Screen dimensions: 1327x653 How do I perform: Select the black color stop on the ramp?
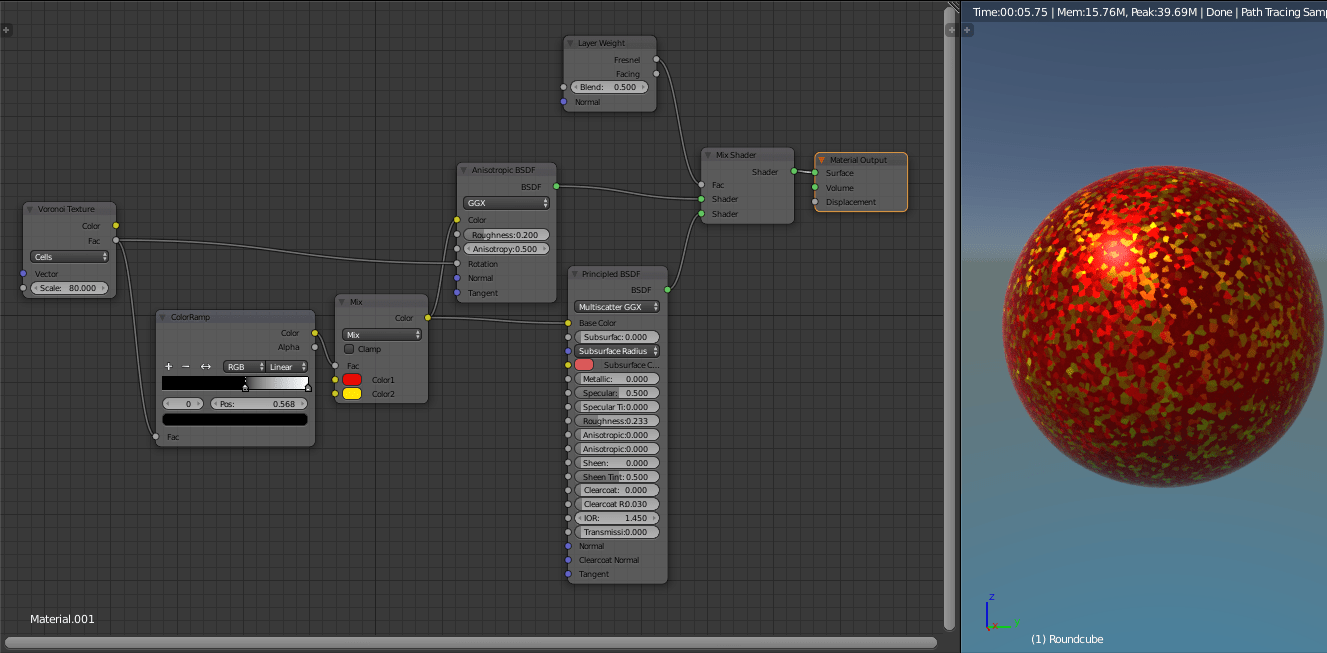click(x=245, y=387)
